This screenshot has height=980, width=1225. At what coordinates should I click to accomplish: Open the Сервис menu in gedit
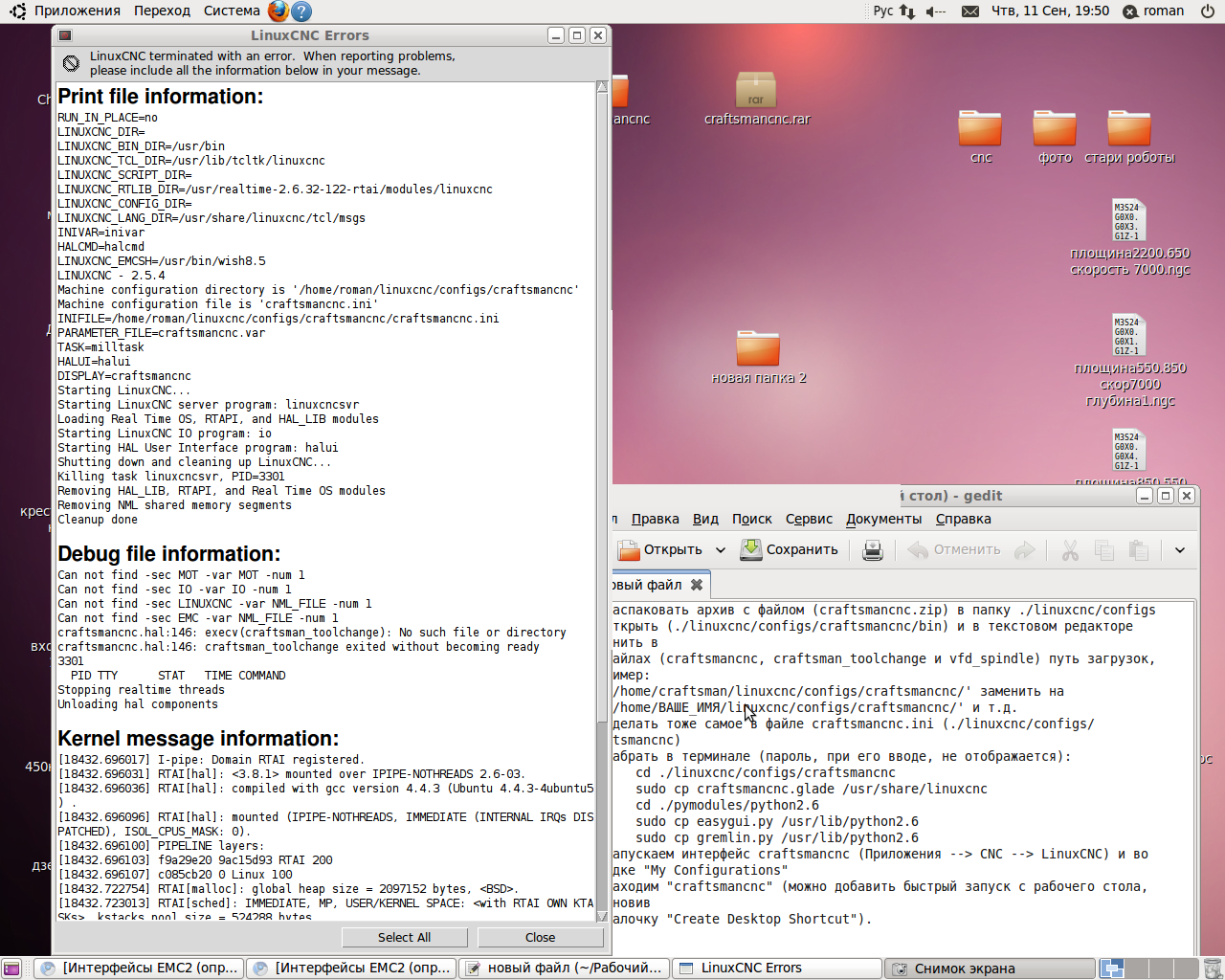click(809, 520)
